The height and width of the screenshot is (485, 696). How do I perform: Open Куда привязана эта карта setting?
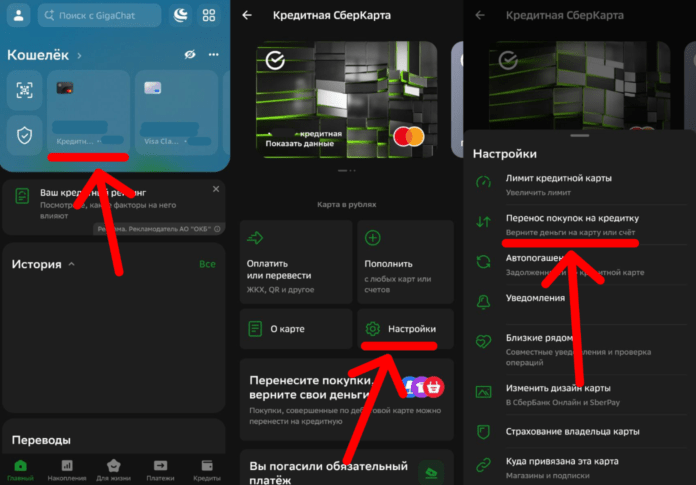(580, 468)
